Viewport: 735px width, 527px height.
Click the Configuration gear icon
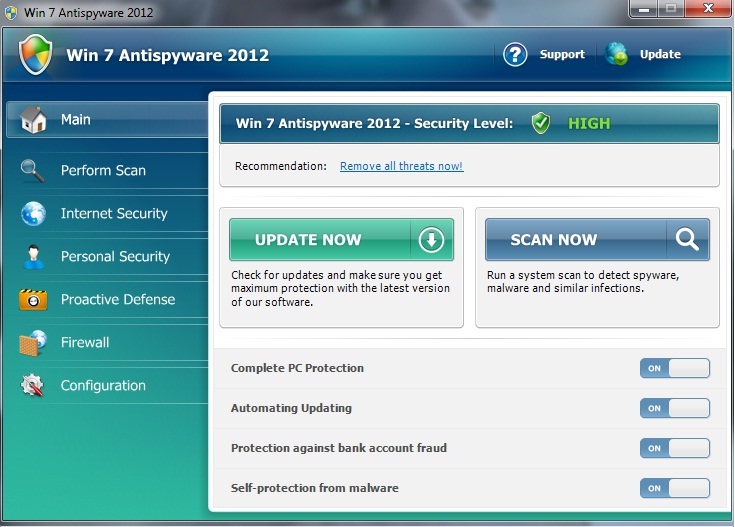click(x=32, y=385)
